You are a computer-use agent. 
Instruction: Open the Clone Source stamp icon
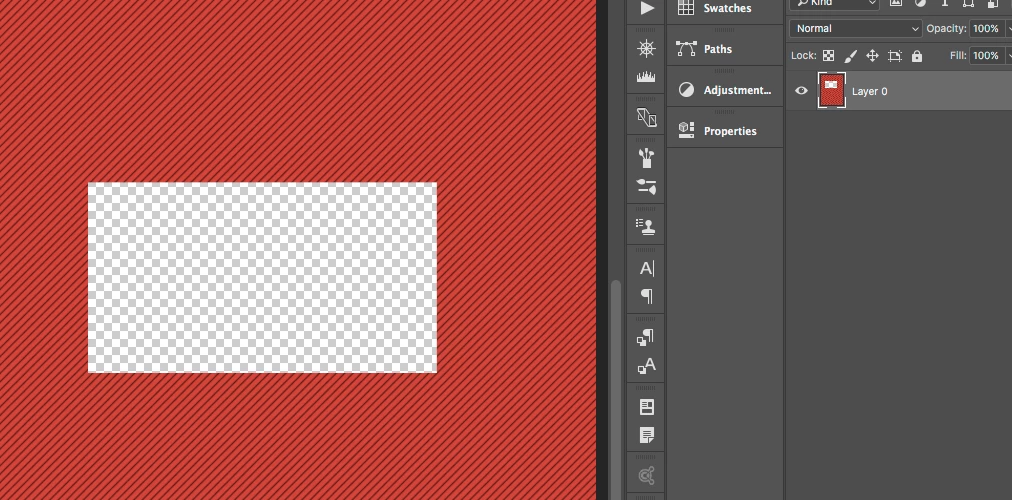click(646, 226)
